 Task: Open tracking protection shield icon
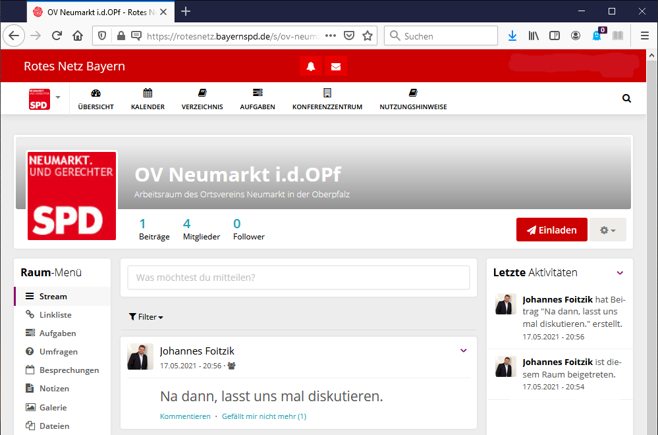coord(102,36)
